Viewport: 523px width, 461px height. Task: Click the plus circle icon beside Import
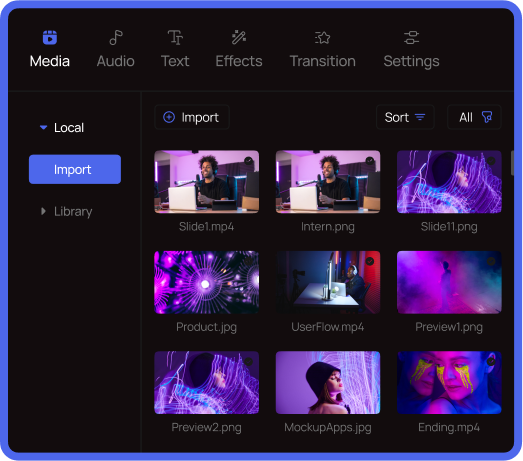click(169, 117)
